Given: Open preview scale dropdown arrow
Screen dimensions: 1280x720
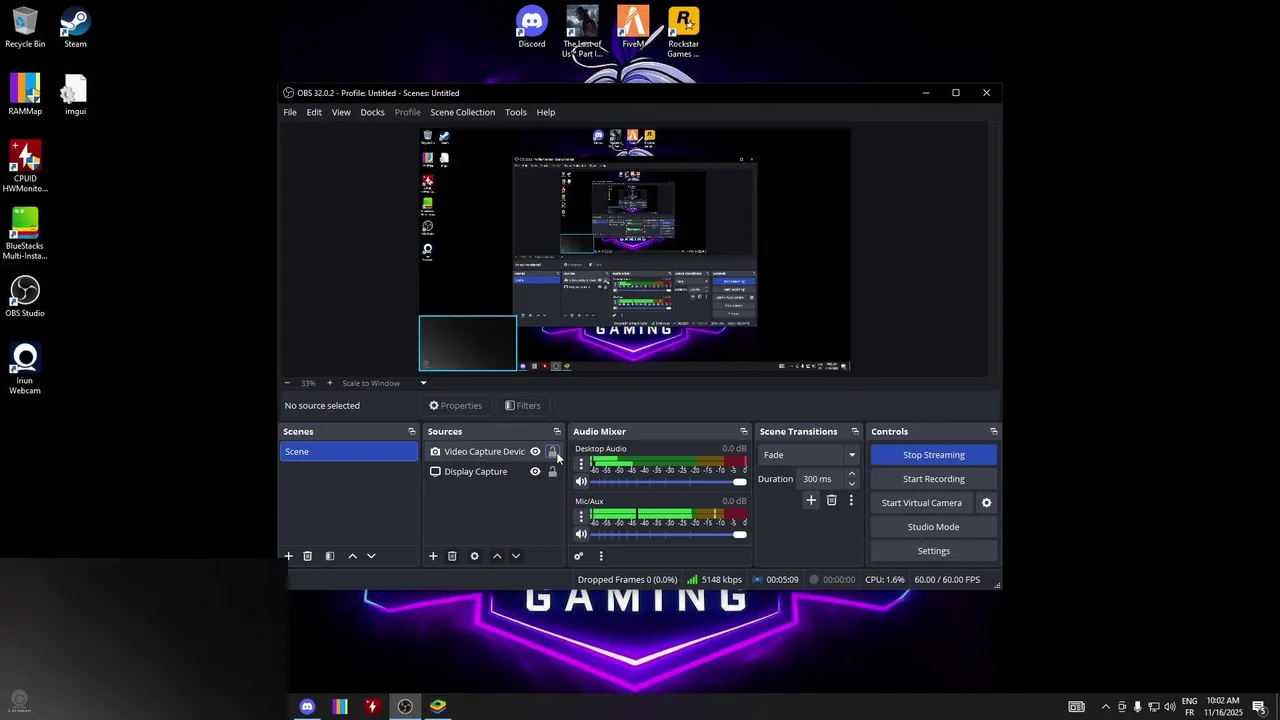Looking at the screenshot, I should click(423, 383).
